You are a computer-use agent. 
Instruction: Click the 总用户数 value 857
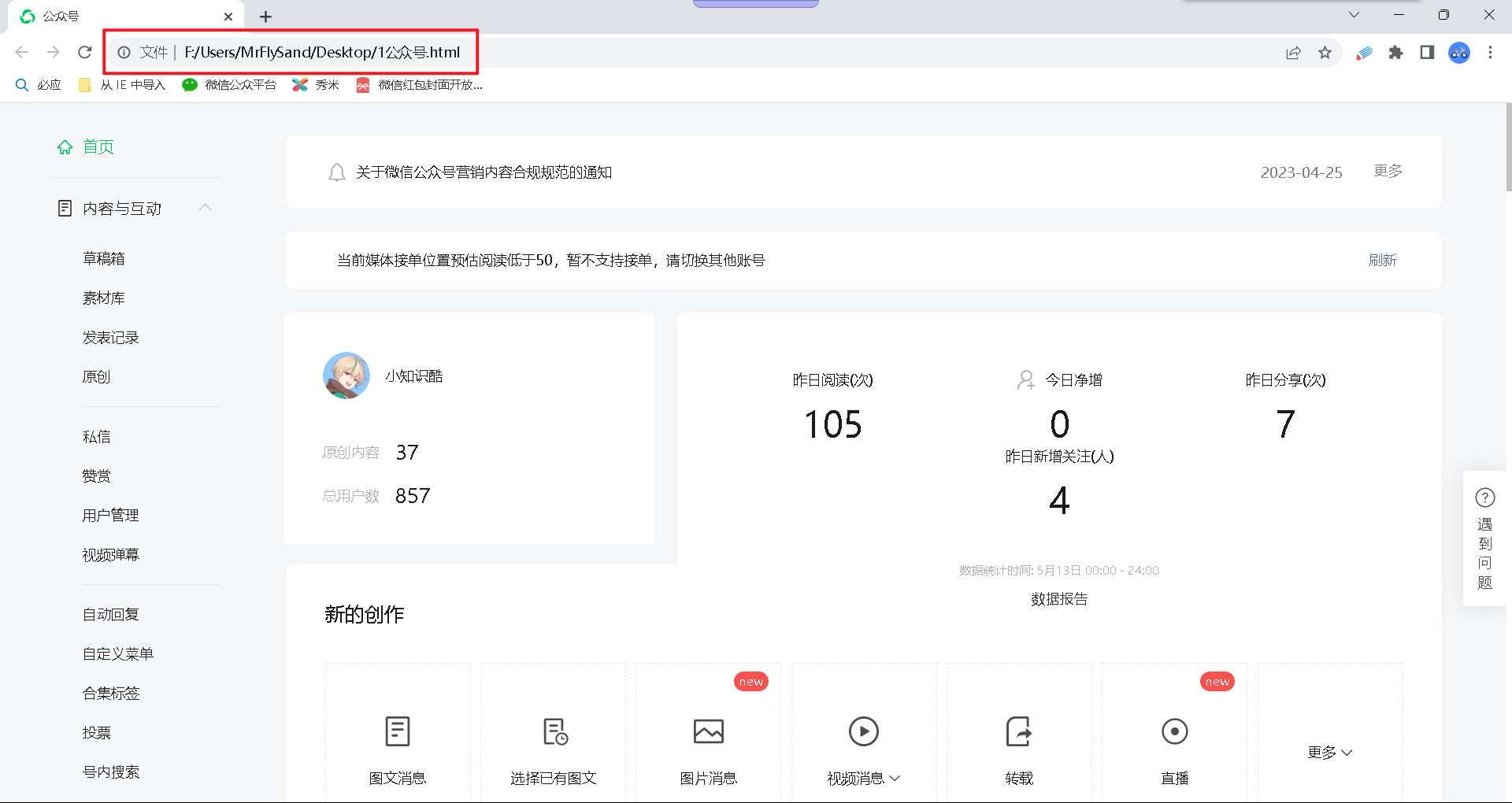click(413, 496)
